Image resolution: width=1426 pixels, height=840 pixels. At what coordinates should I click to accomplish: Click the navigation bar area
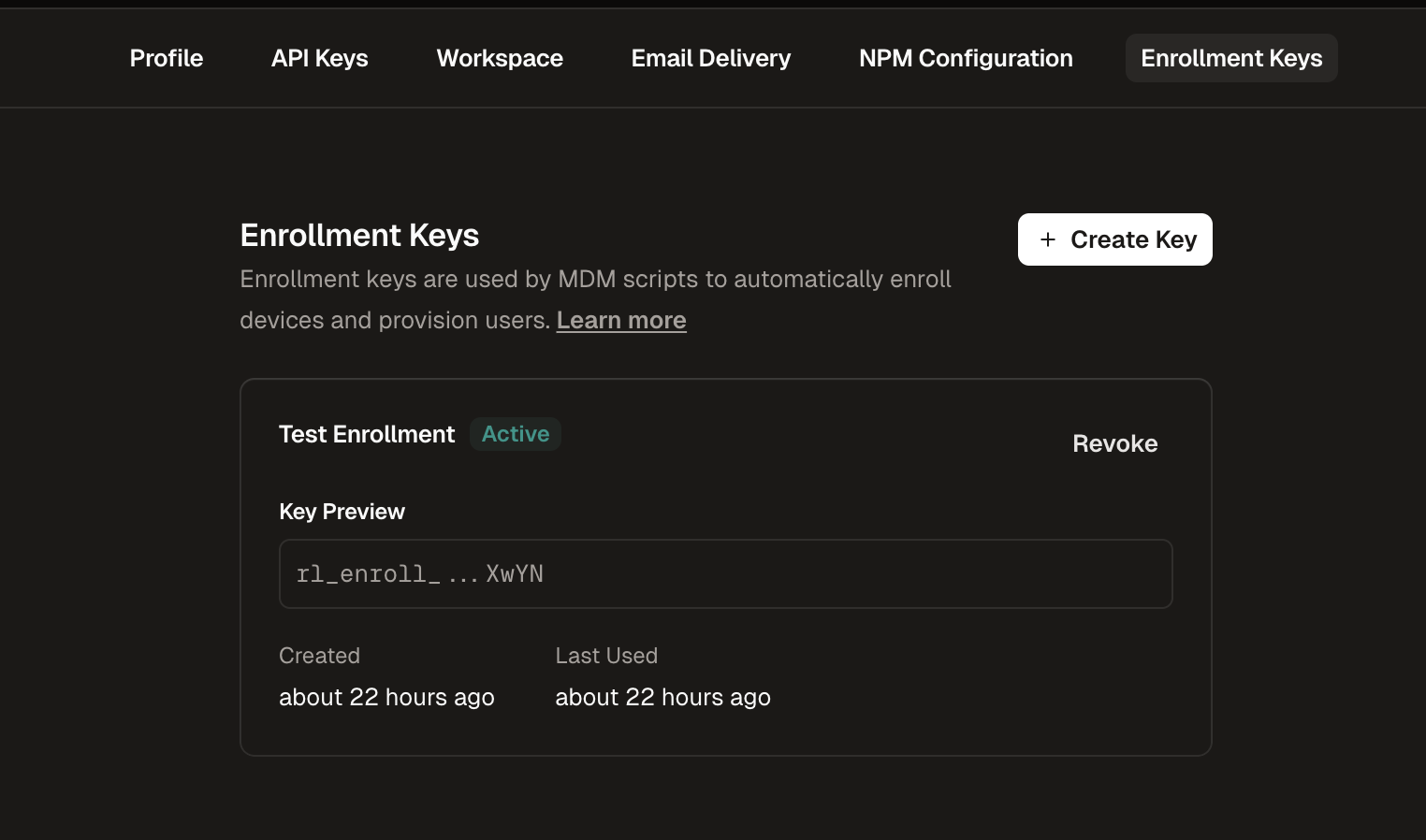[711, 58]
